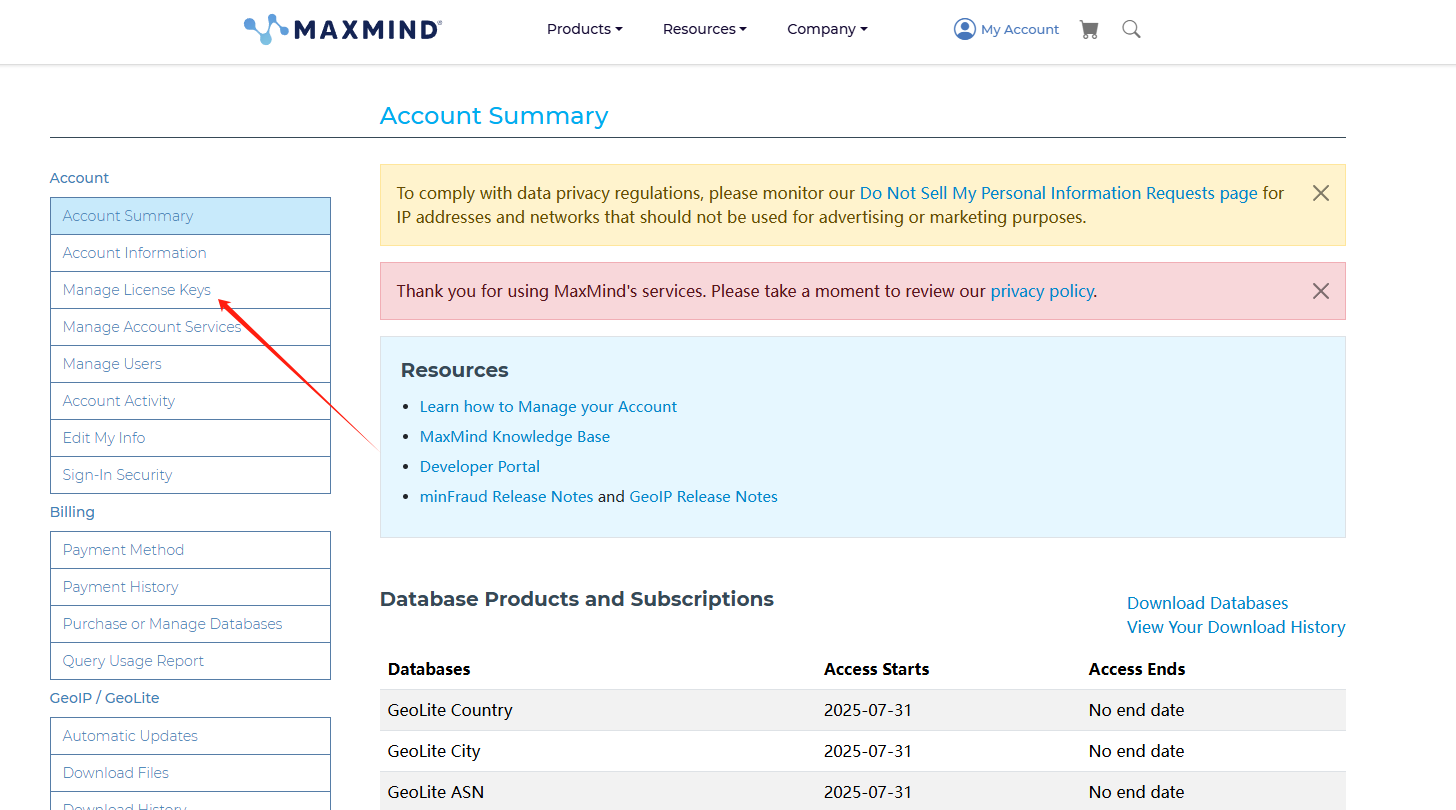Open Query Usage Report

190,661
